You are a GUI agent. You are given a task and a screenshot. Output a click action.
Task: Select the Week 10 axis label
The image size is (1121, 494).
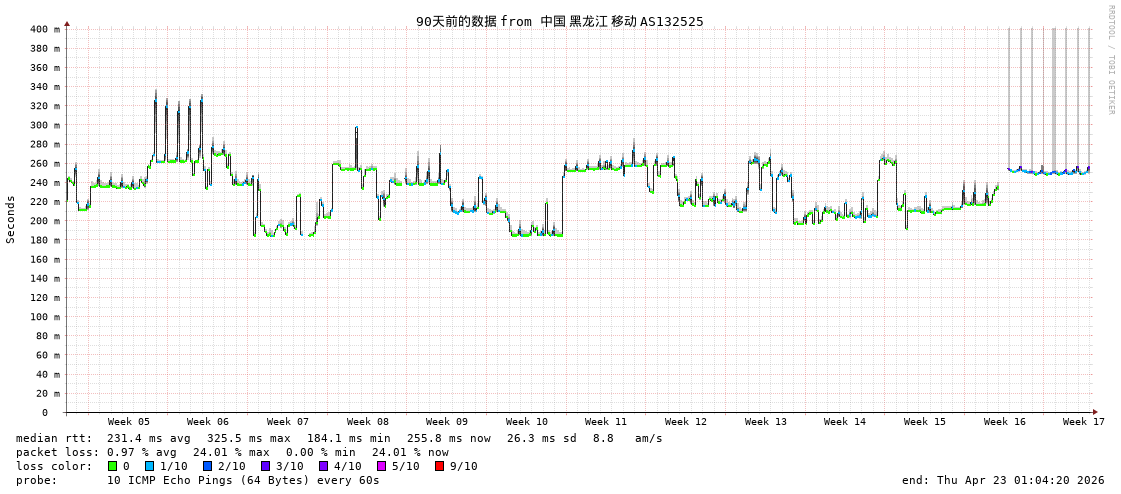click(526, 422)
